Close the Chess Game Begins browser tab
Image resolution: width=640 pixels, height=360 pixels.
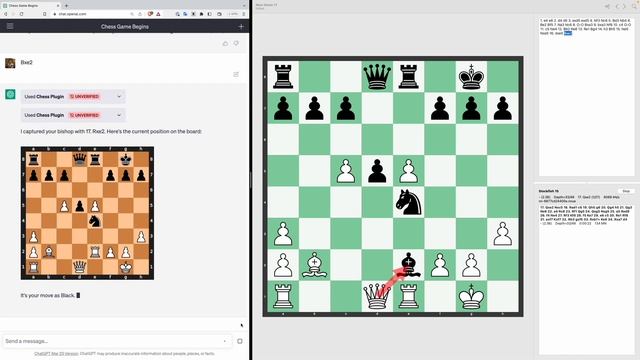pos(58,6)
